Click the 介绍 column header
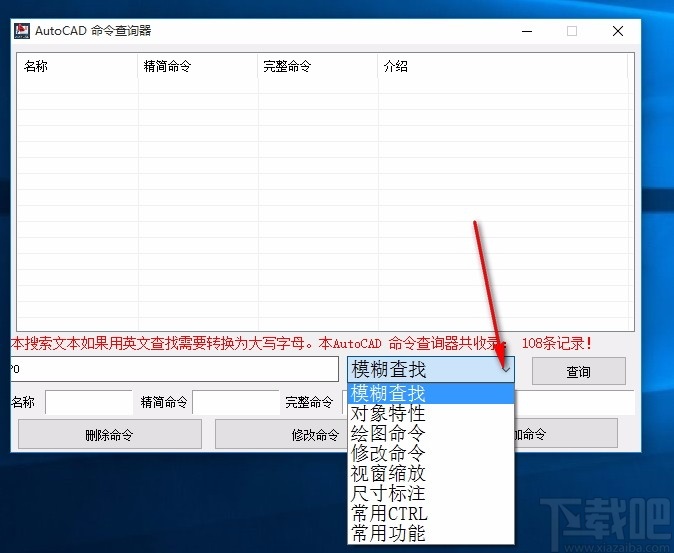The height and width of the screenshot is (553, 674). pos(502,66)
